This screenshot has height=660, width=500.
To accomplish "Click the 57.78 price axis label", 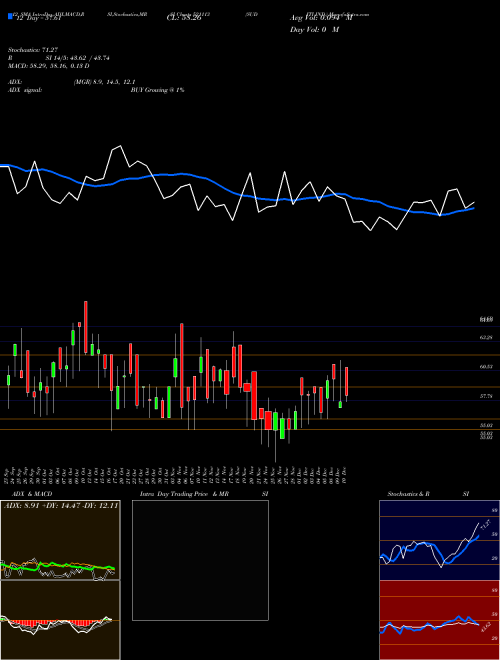I will 486,396.
